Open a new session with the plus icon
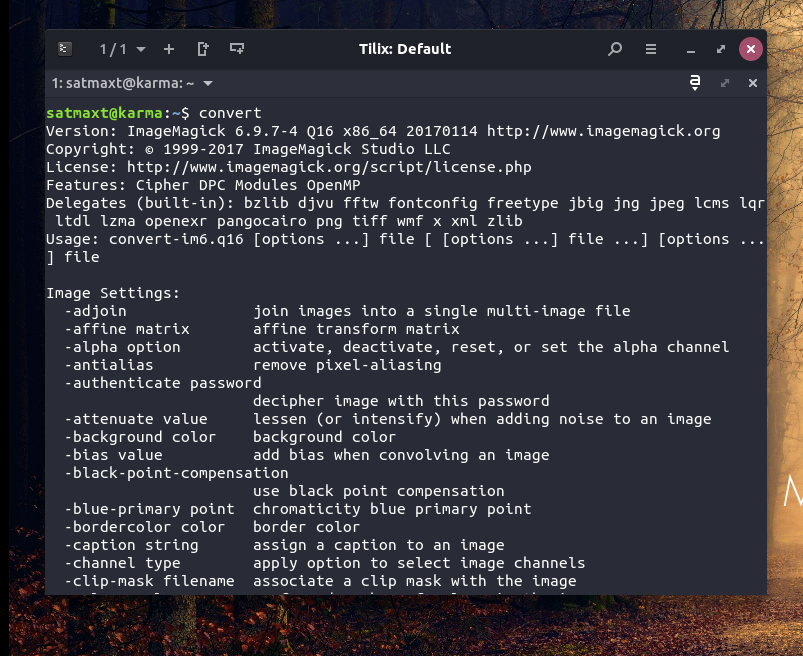803x656 pixels. (168, 48)
